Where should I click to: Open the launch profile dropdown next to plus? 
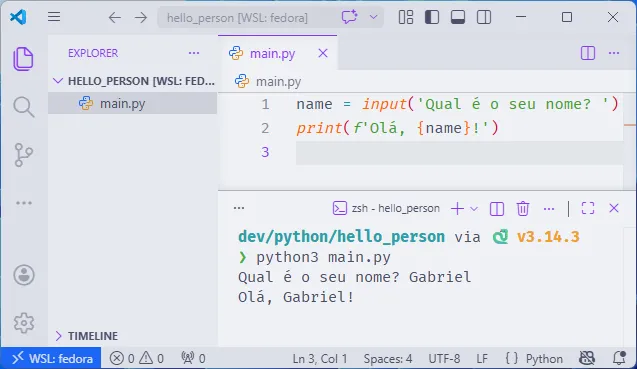474,209
